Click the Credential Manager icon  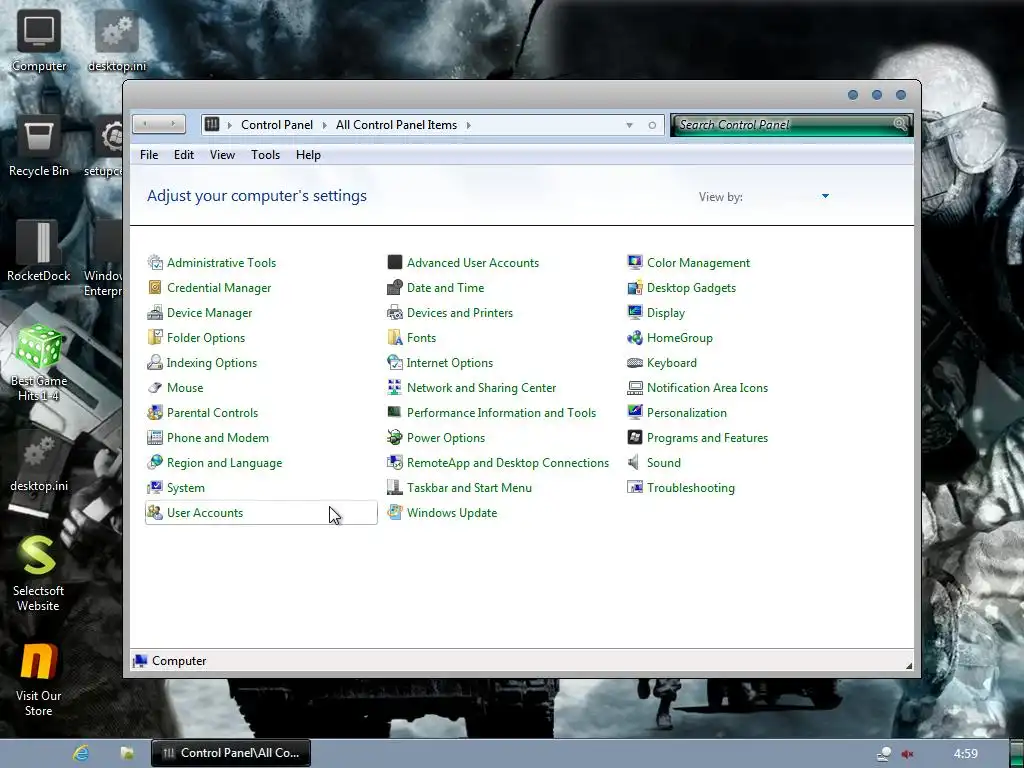pos(155,287)
